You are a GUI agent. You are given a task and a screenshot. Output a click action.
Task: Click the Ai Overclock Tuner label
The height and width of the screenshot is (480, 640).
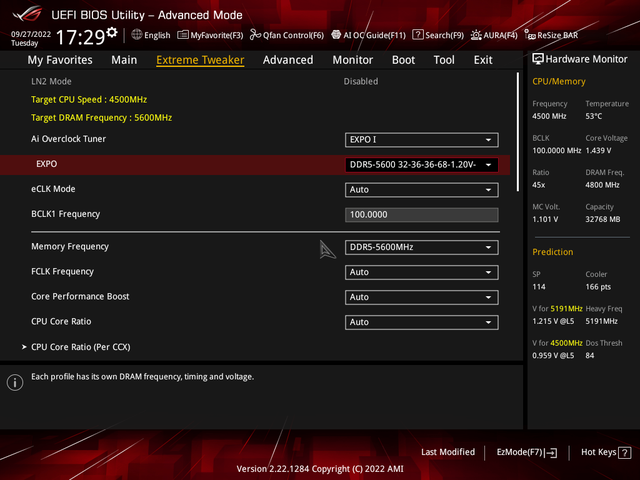tap(68, 139)
